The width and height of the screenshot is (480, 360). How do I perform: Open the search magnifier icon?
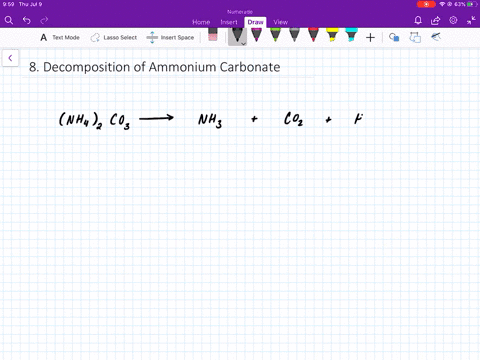9,20
